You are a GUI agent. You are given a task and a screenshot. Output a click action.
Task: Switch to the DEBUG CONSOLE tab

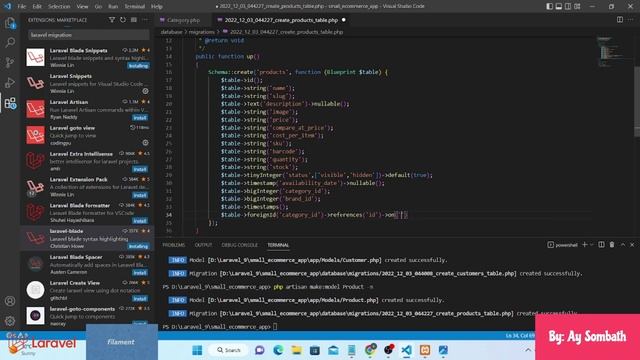[240, 245]
